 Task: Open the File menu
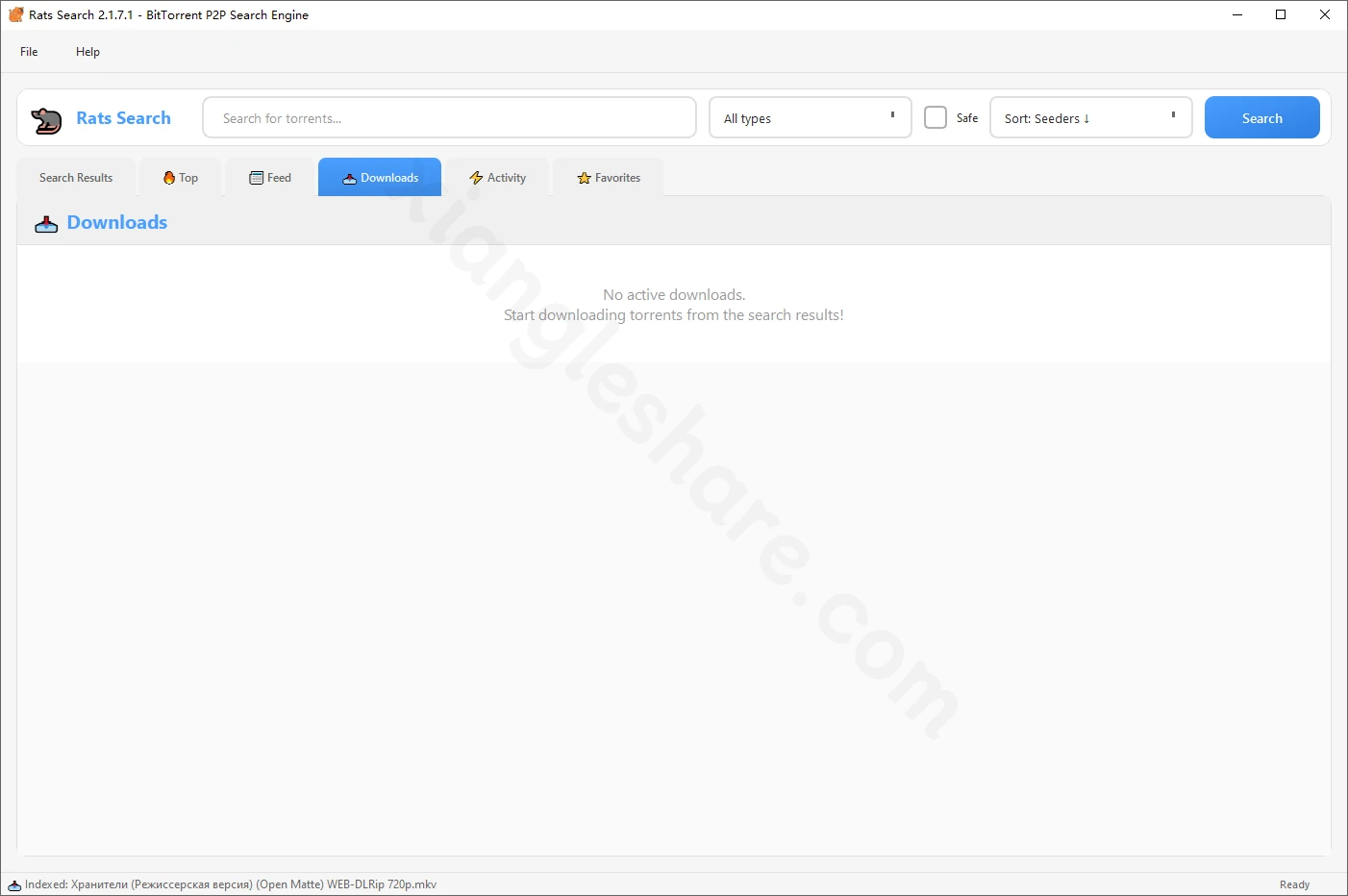tap(29, 52)
